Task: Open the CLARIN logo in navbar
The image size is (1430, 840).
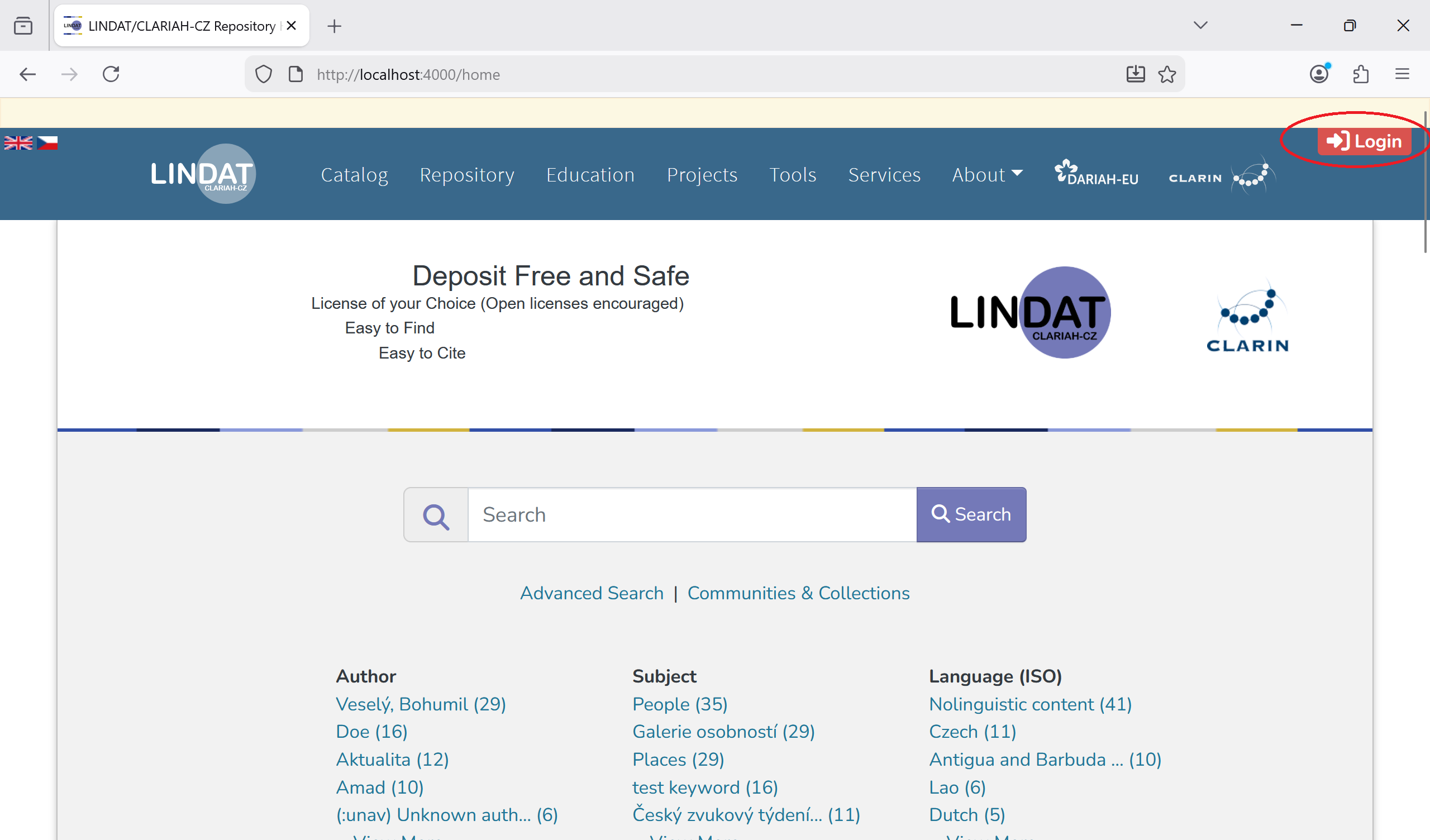Action: [1222, 176]
